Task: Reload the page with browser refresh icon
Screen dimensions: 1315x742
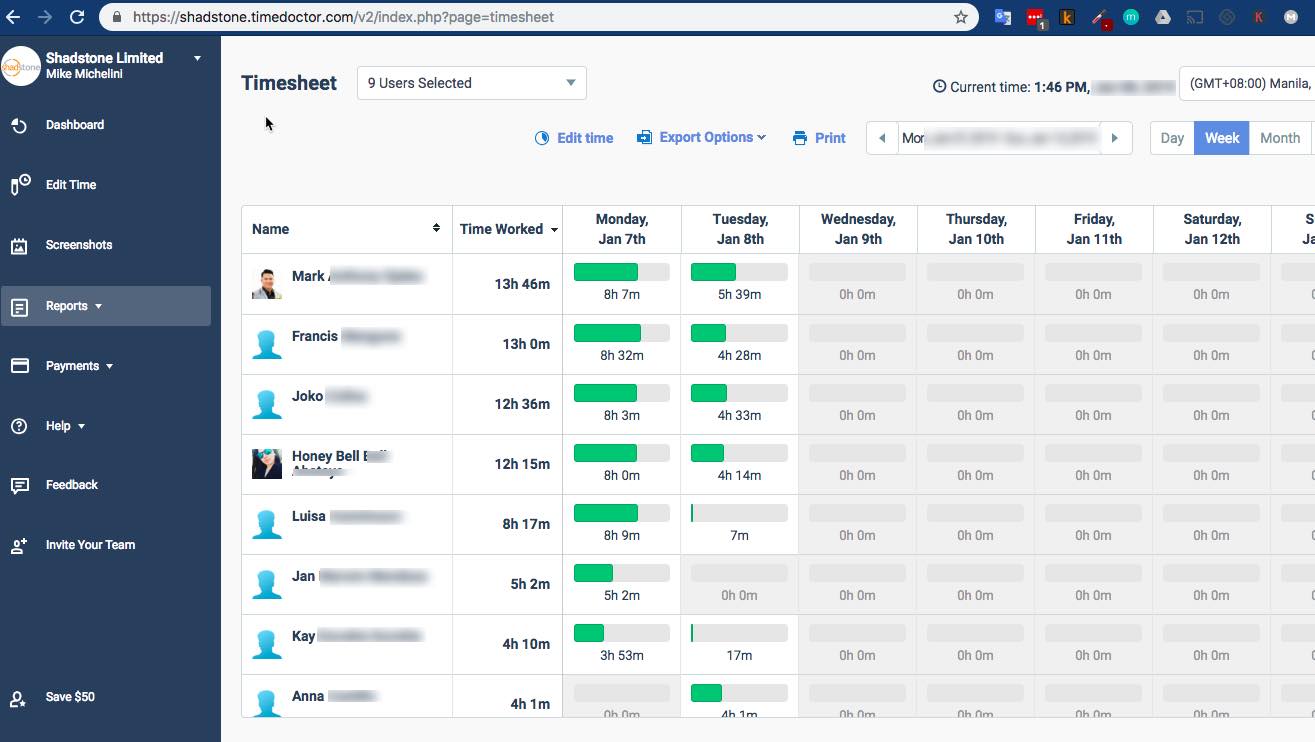Action: pos(77,17)
